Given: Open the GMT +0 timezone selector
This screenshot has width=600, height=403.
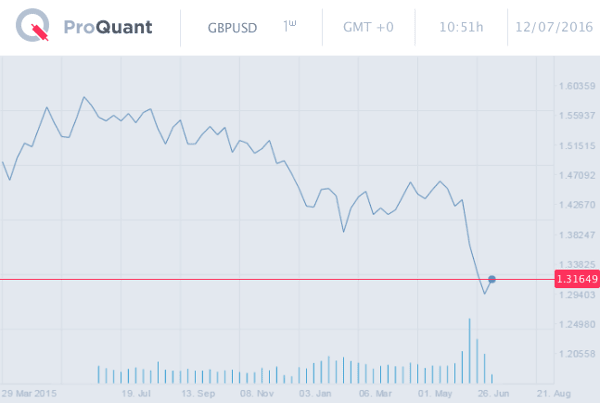Looking at the screenshot, I should [x=366, y=28].
